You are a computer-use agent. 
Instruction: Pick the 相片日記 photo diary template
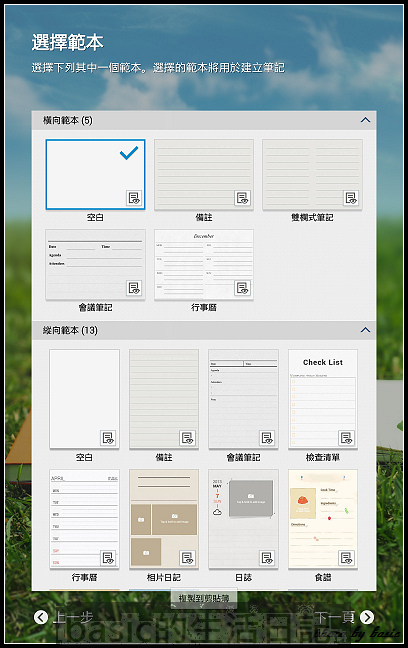[164, 519]
